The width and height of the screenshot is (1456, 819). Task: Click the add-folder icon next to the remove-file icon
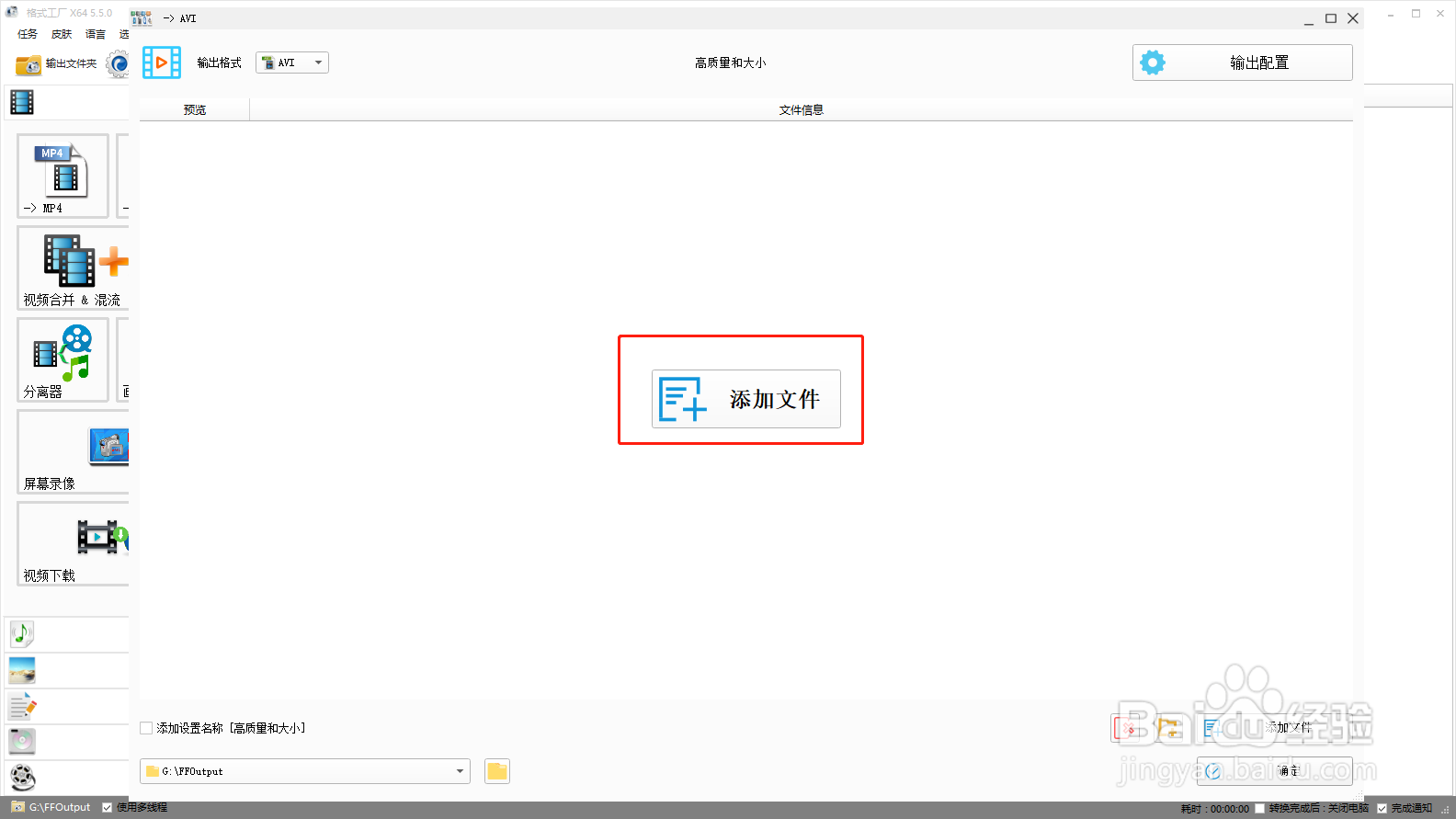(1169, 728)
